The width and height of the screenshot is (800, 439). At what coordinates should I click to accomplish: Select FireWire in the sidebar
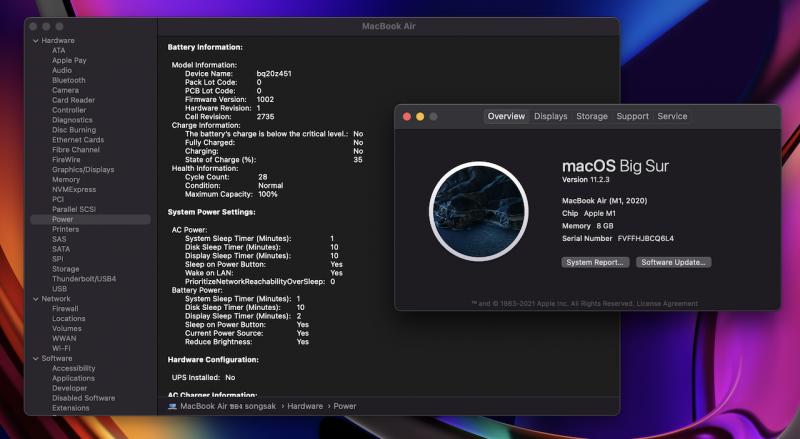point(66,160)
